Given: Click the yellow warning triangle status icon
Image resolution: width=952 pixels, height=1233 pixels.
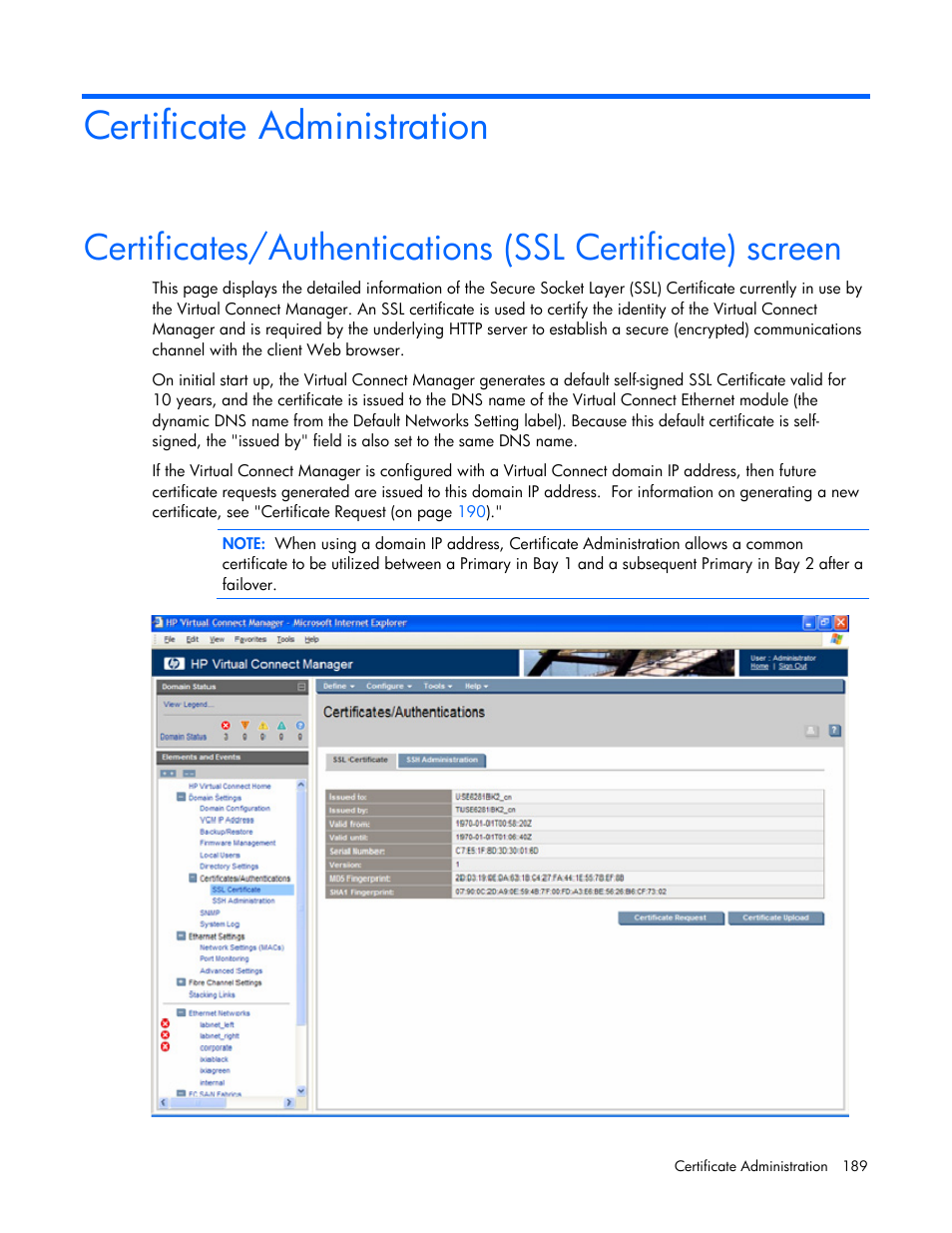Looking at the screenshot, I should 263,726.
